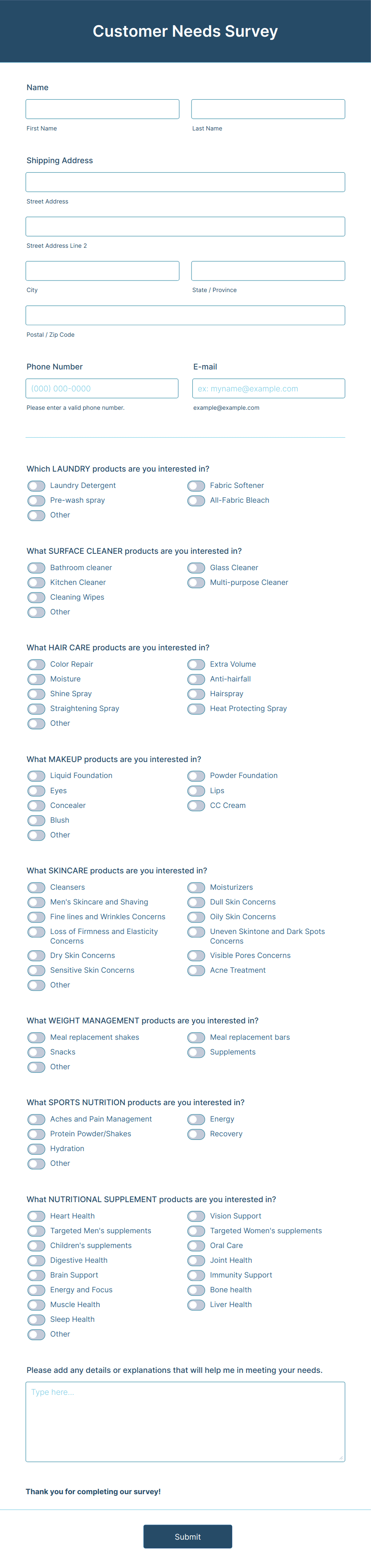Enable Men's Skincare and Shaving
The width and height of the screenshot is (371, 1568).
pos(36,902)
